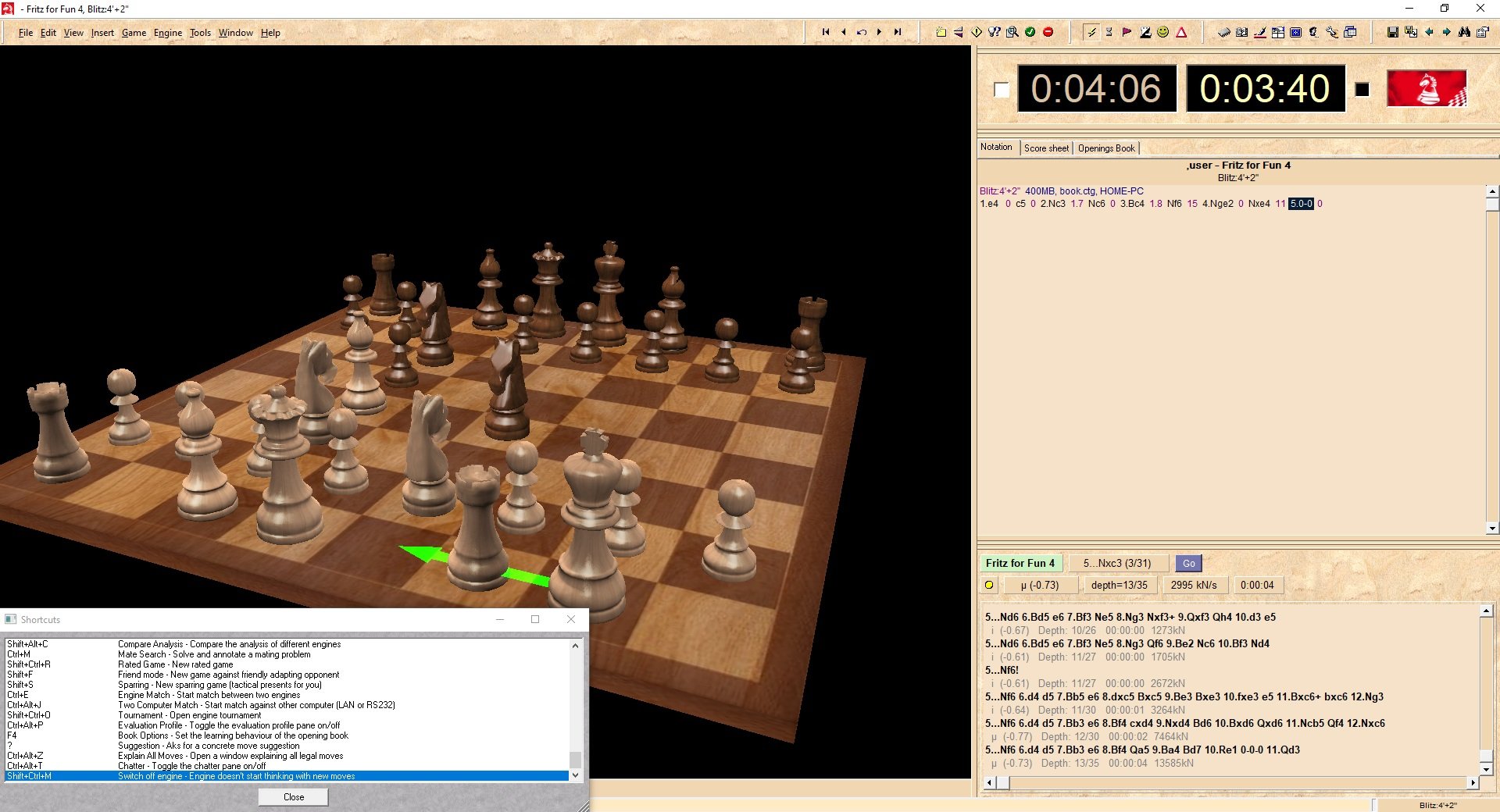The height and width of the screenshot is (812, 1500).
Task: Load next game with green right arrow
Action: (x=1447, y=32)
